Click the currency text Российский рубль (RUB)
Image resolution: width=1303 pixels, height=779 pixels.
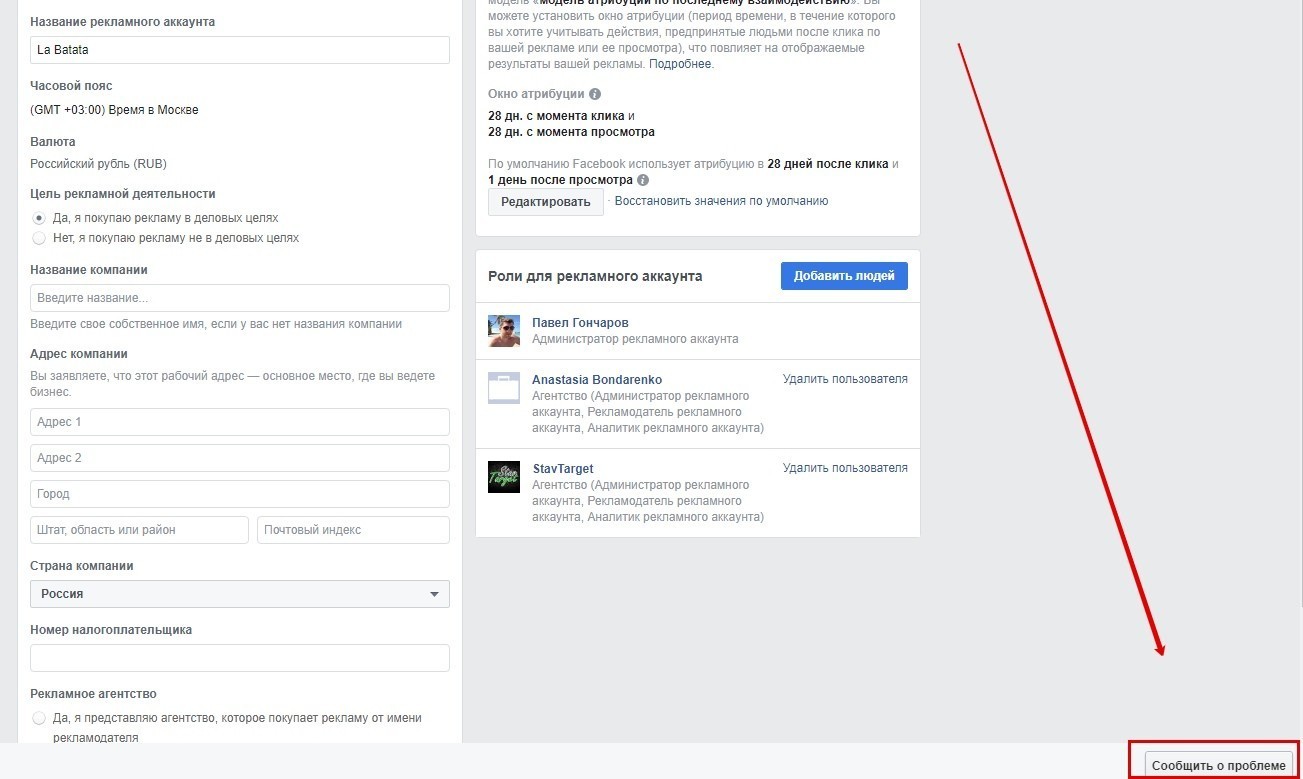(x=98, y=164)
